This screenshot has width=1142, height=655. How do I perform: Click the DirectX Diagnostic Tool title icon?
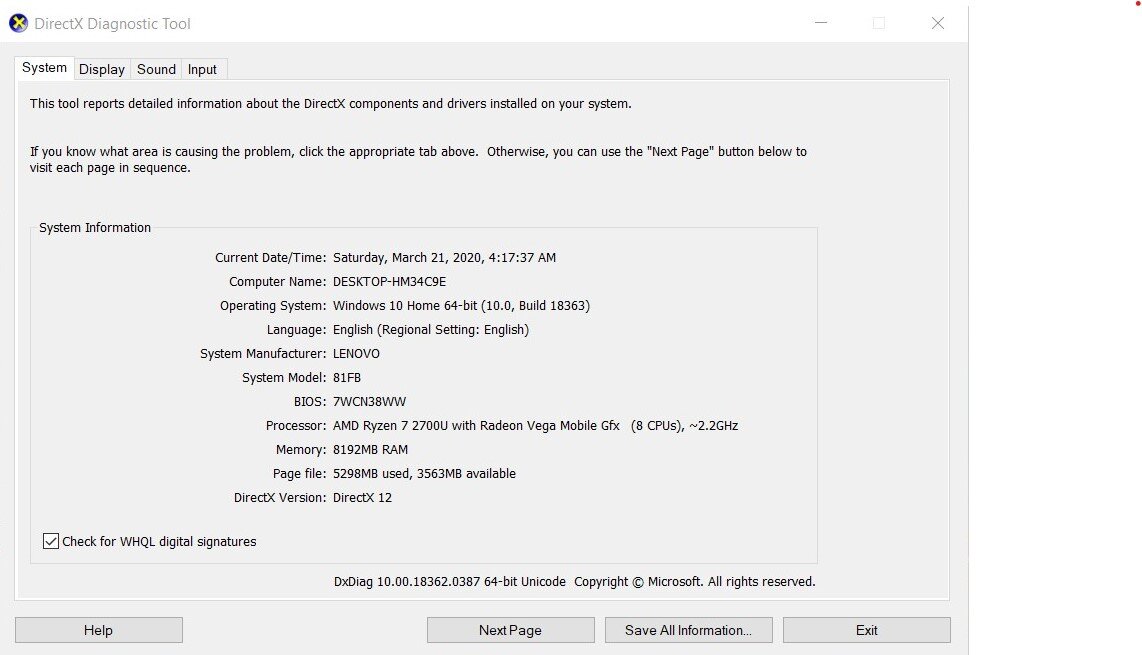pos(18,23)
